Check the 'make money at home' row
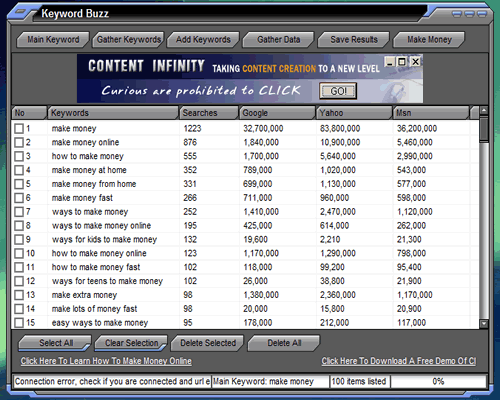Screen dimensions: 500x400 point(19,170)
